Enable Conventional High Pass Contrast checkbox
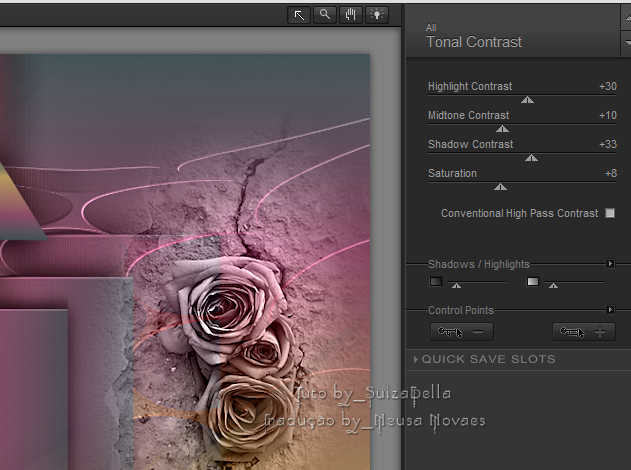This screenshot has width=631, height=470. 610,213
